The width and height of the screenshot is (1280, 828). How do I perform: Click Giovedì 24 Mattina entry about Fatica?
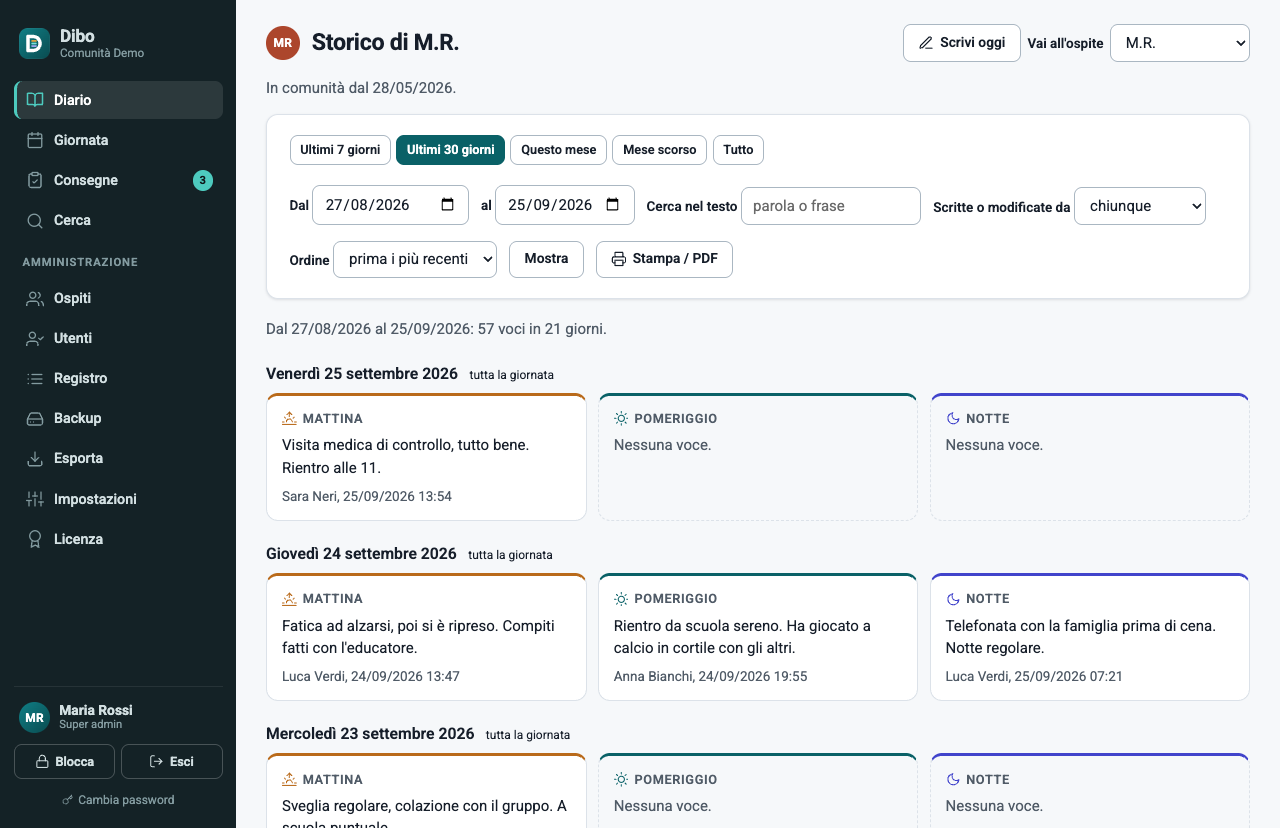(x=418, y=637)
